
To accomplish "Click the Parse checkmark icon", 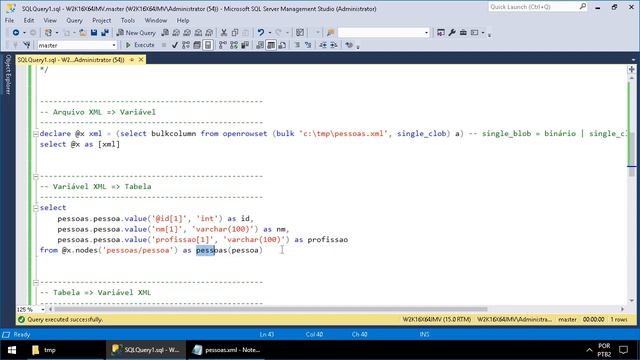I will (x=175, y=45).
